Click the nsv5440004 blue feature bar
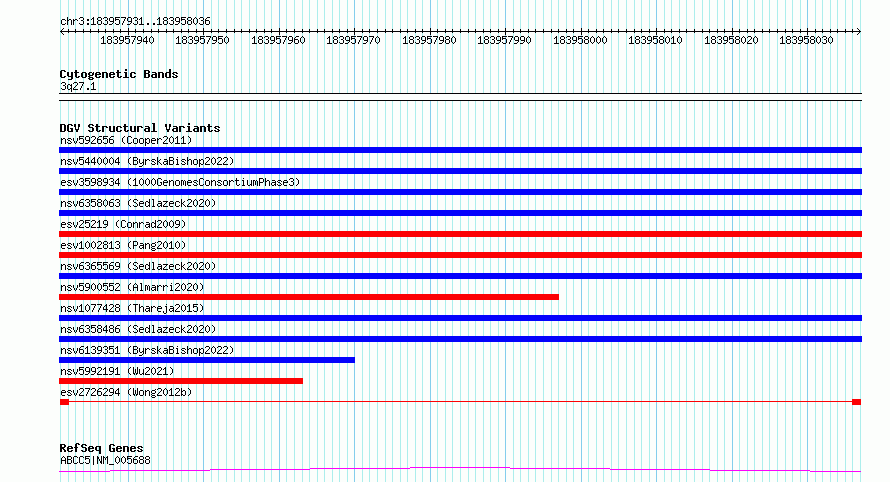 click(460, 171)
